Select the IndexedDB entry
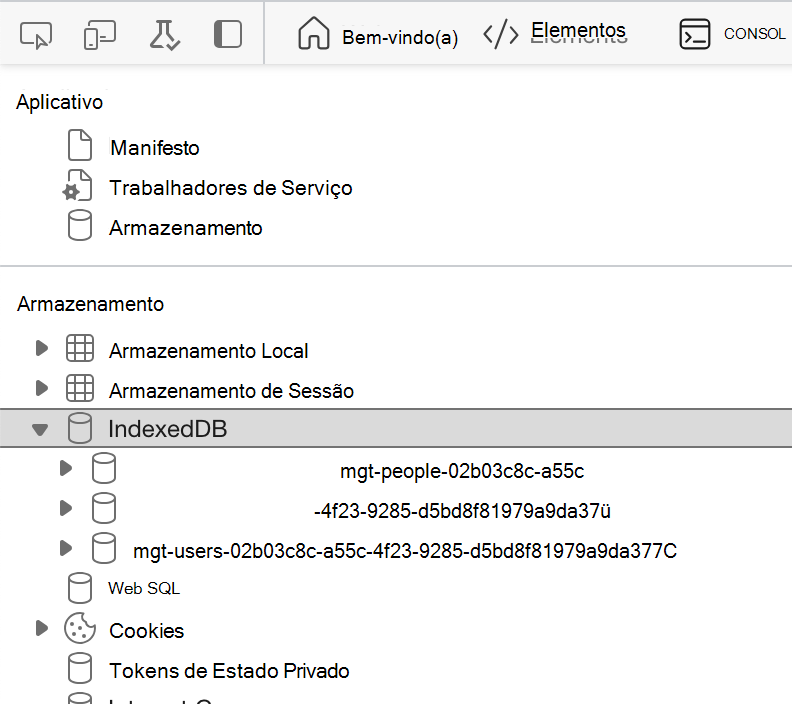This screenshot has width=792, height=704. coord(396,428)
